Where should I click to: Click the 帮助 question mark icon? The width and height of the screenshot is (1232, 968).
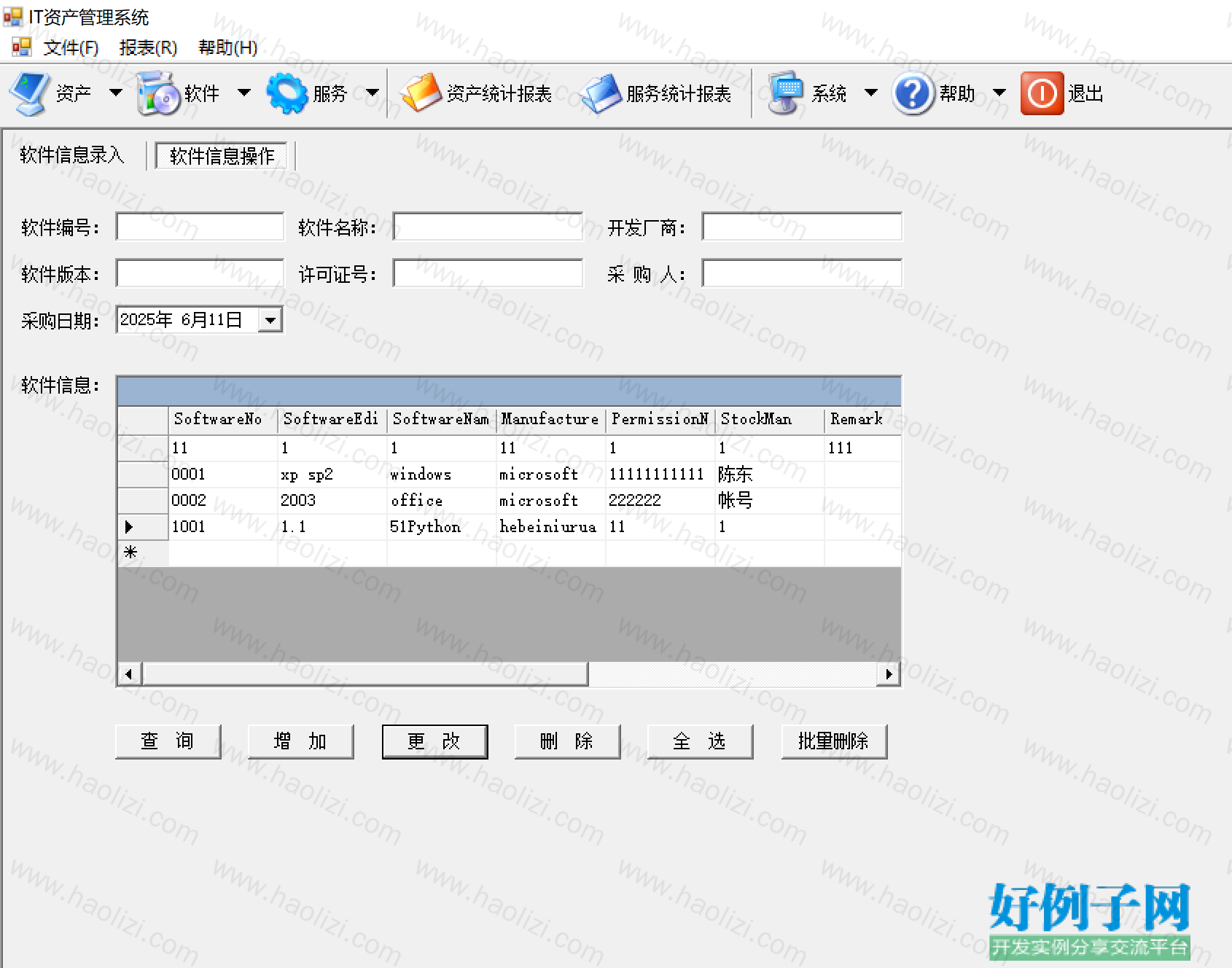(912, 93)
